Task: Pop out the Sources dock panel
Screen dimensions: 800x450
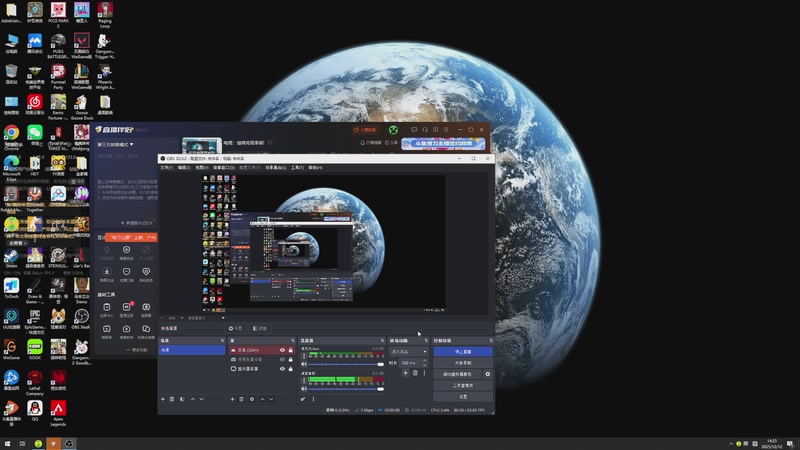Action: click(293, 340)
